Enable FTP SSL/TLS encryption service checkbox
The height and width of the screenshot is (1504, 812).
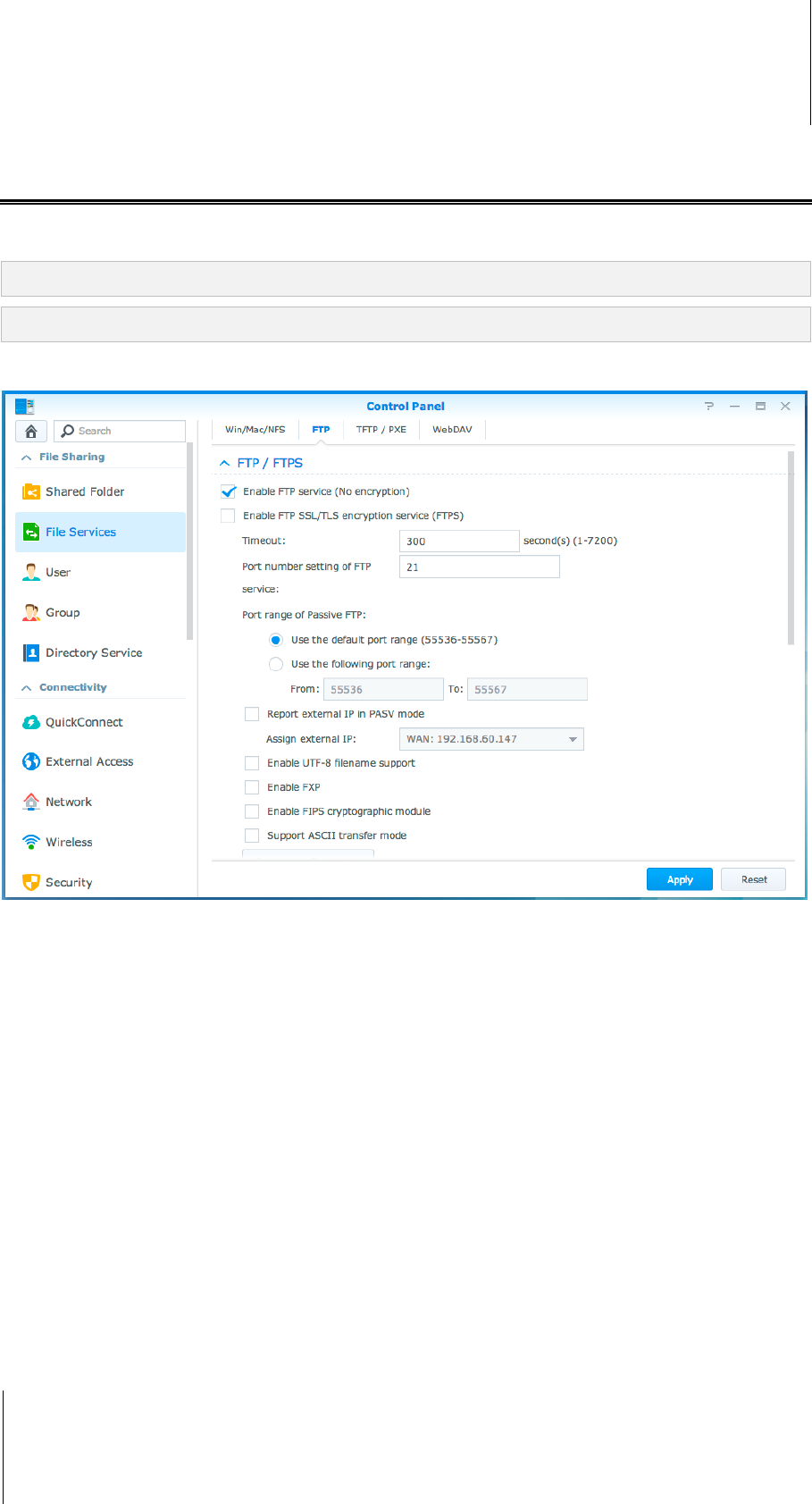[x=228, y=516]
